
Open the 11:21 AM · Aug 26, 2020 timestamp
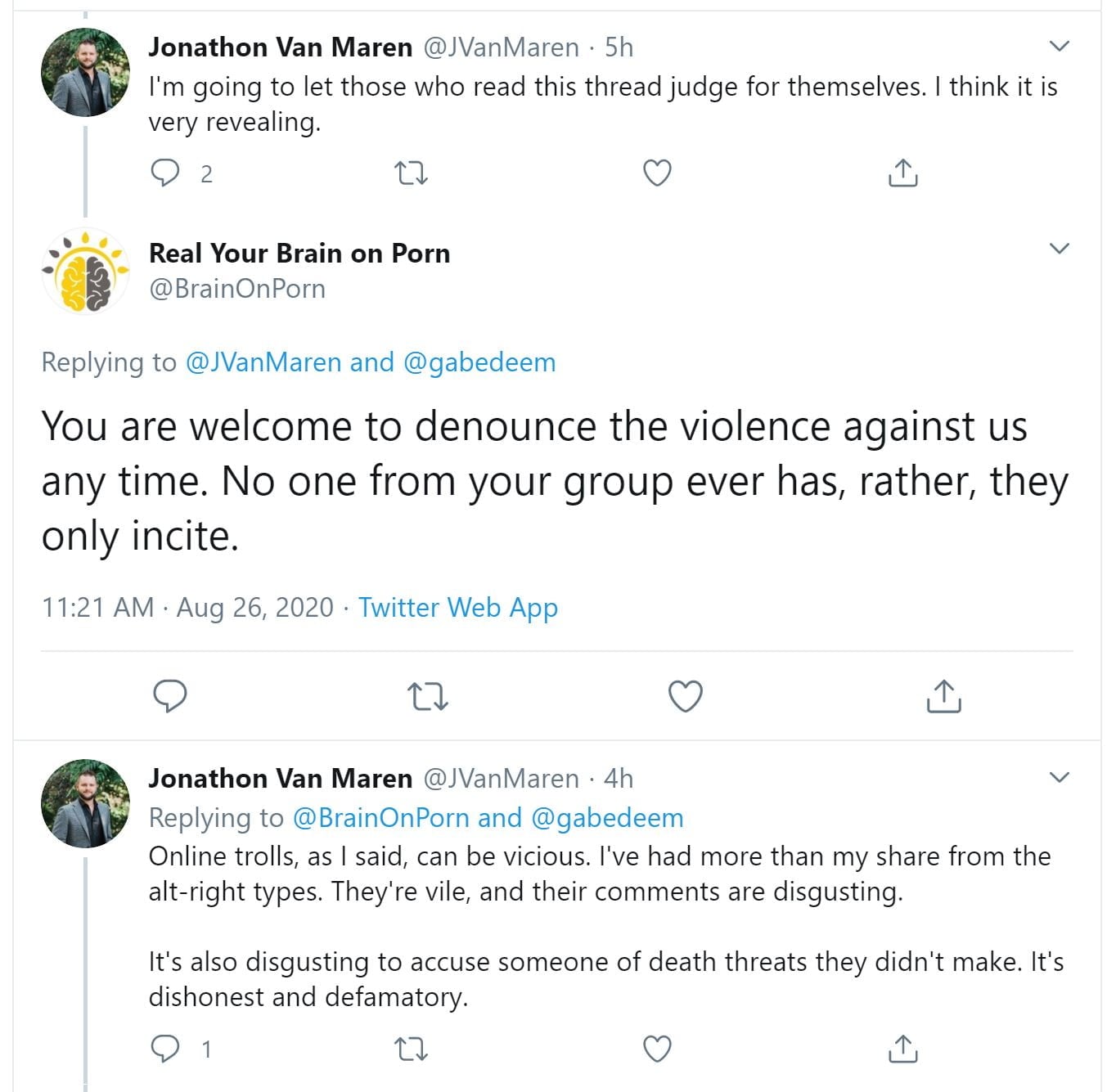[x=187, y=607]
